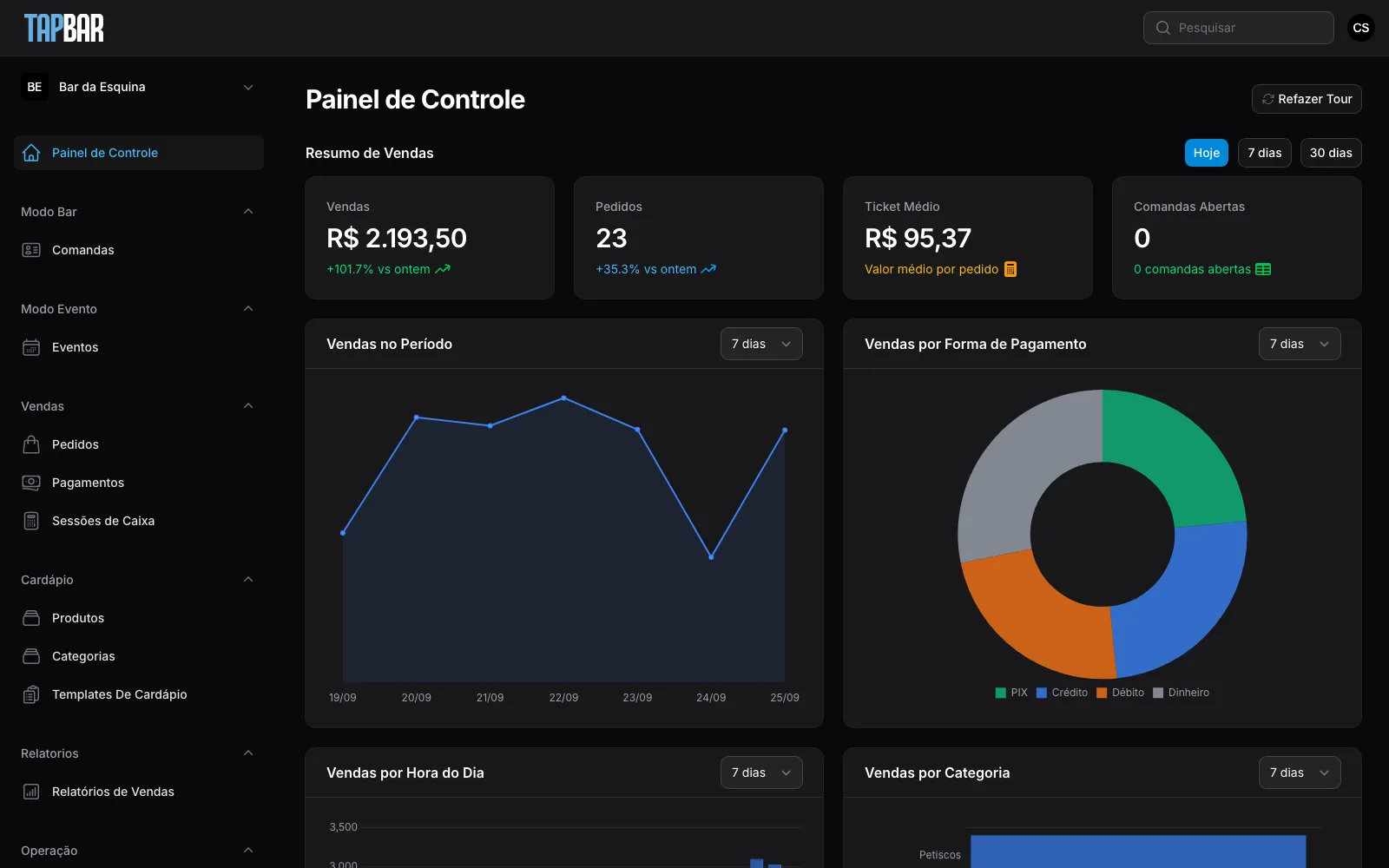Collapse the Modo Bar section
The height and width of the screenshot is (868, 1389).
pyautogui.click(x=248, y=212)
